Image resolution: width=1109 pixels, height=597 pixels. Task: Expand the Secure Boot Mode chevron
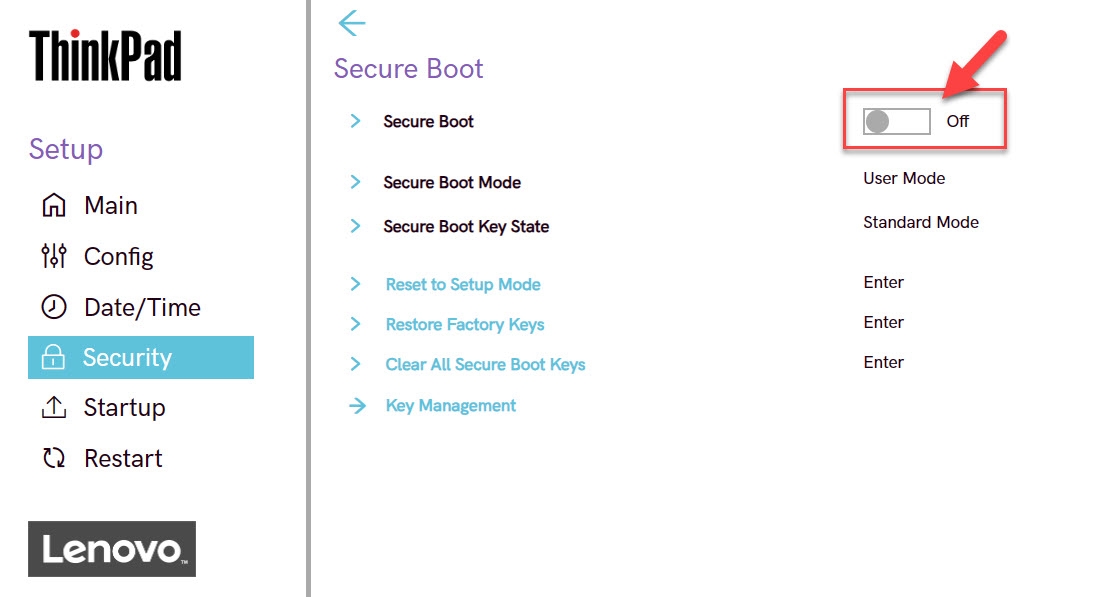click(355, 182)
